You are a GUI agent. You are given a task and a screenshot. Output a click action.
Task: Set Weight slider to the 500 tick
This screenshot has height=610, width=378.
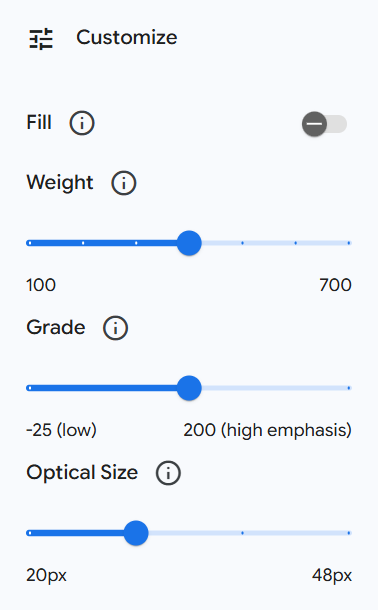coord(242,243)
